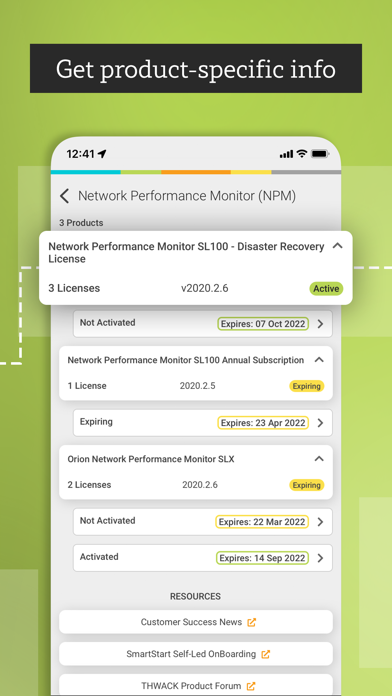Click 'Network Performance Monitor SL100 Annual Subscription' title
392x696 pixels.
click(186, 360)
